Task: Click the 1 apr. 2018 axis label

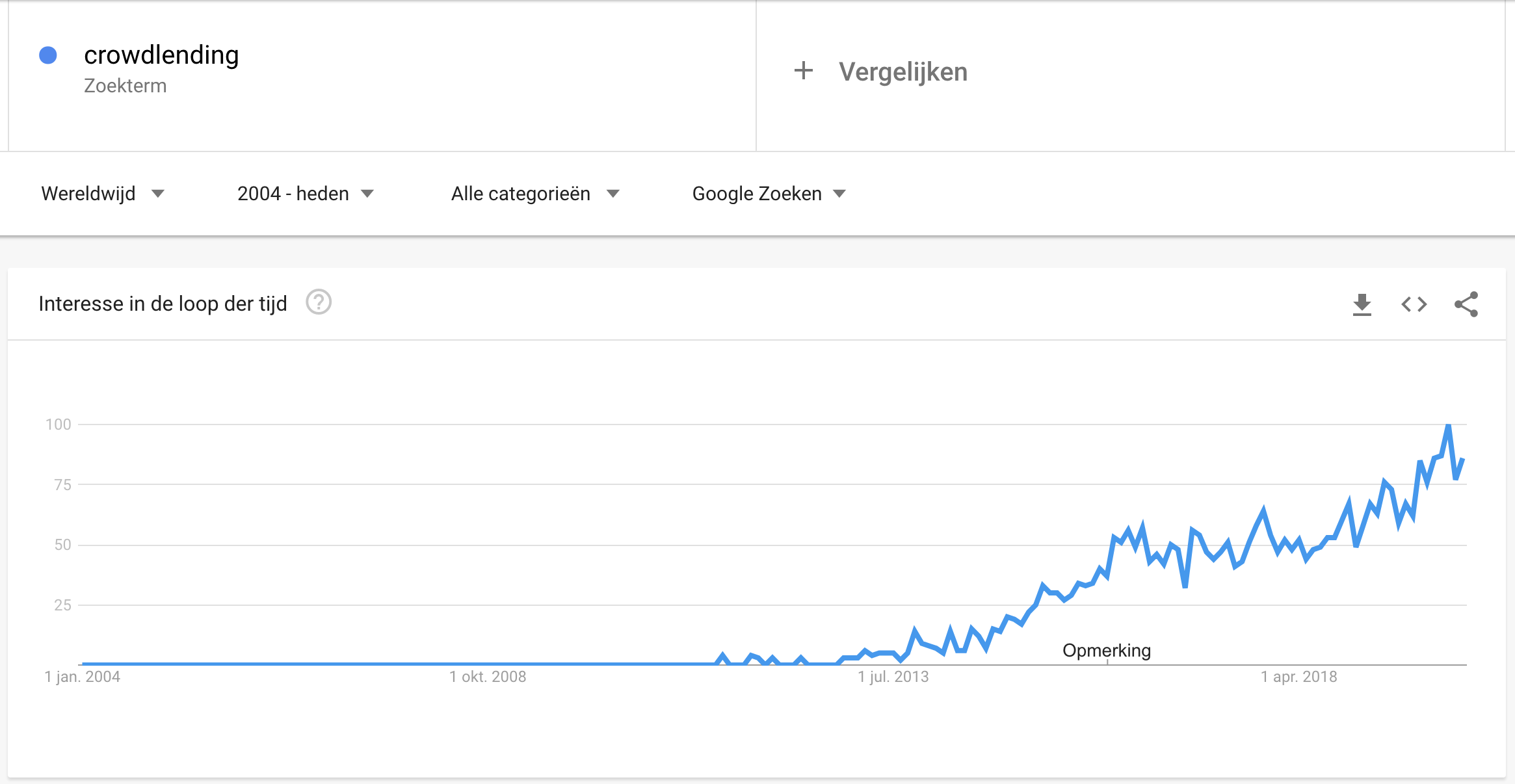Action: [x=1299, y=677]
